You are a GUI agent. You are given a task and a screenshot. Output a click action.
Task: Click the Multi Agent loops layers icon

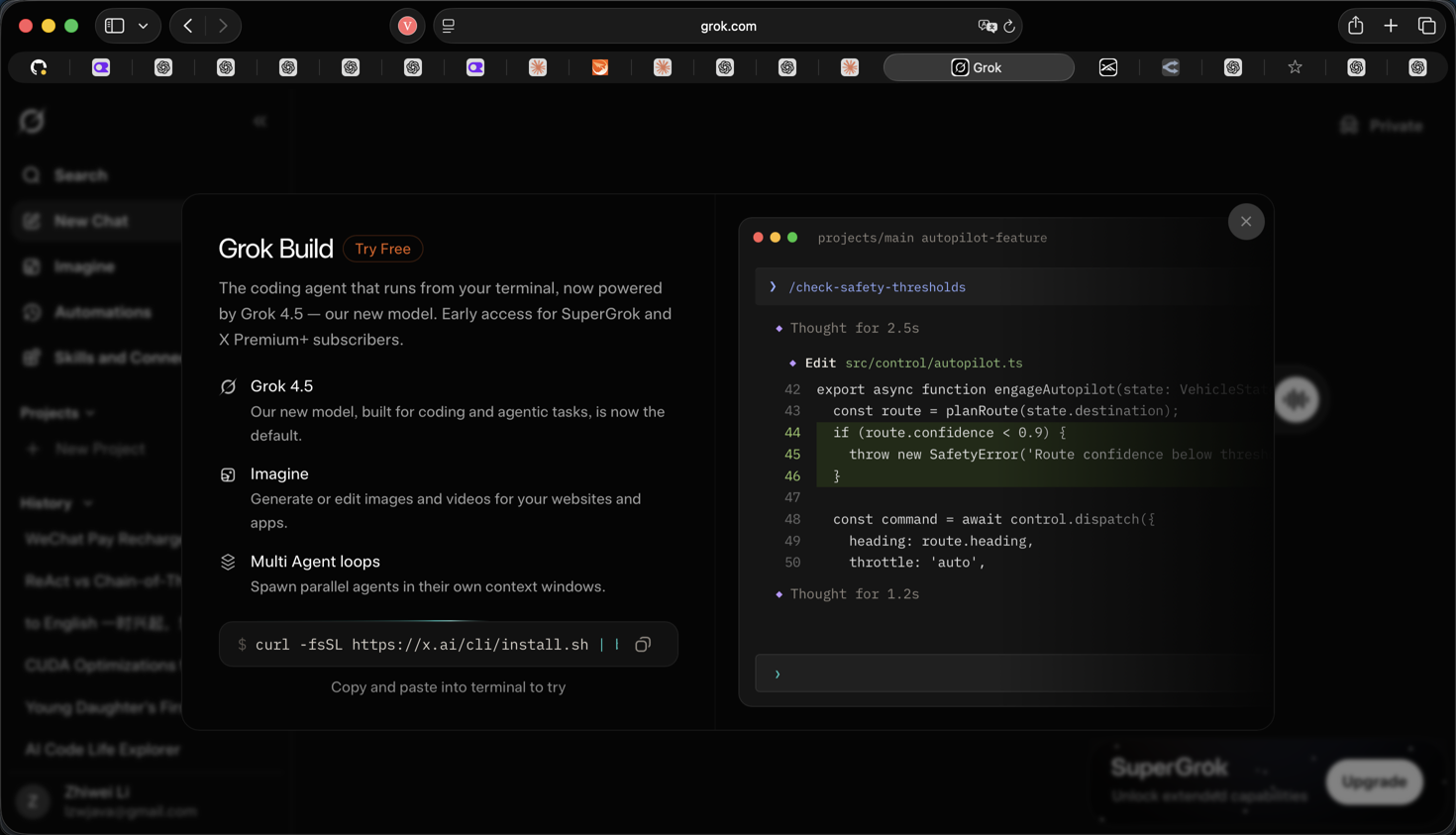click(228, 562)
